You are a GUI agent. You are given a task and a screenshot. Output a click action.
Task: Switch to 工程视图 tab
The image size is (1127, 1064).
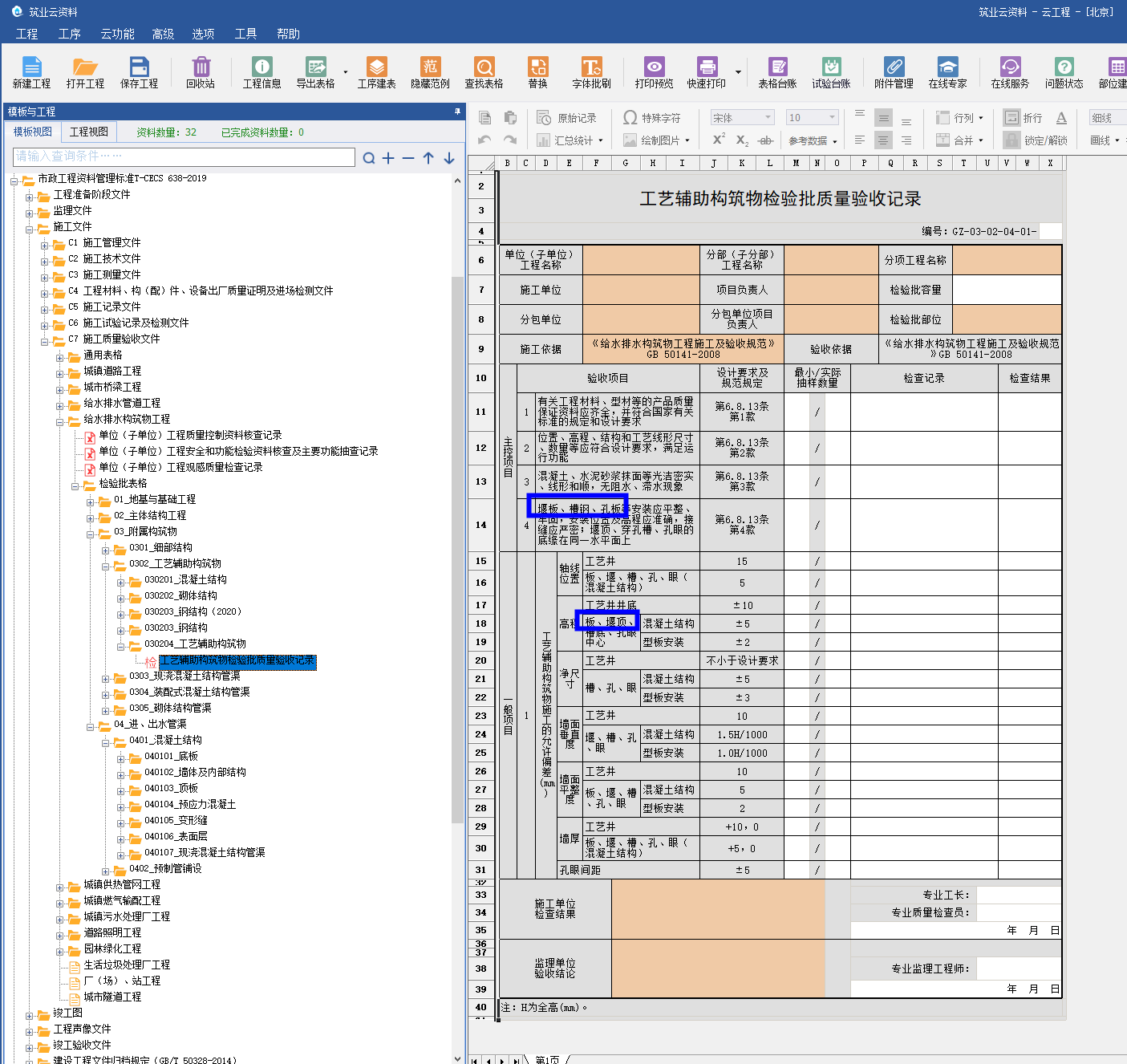[89, 132]
